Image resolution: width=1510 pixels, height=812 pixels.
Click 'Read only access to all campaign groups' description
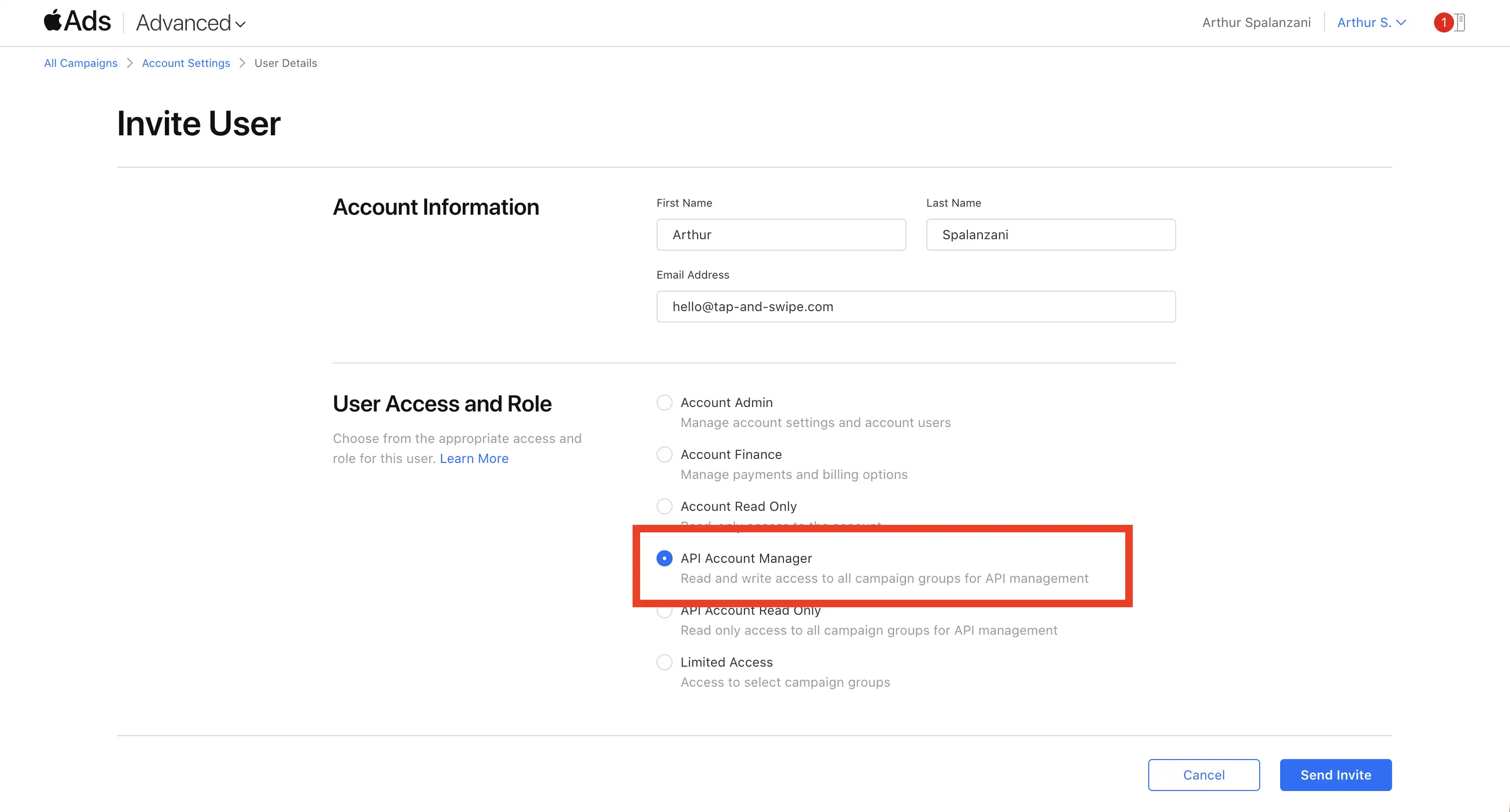tap(869, 630)
